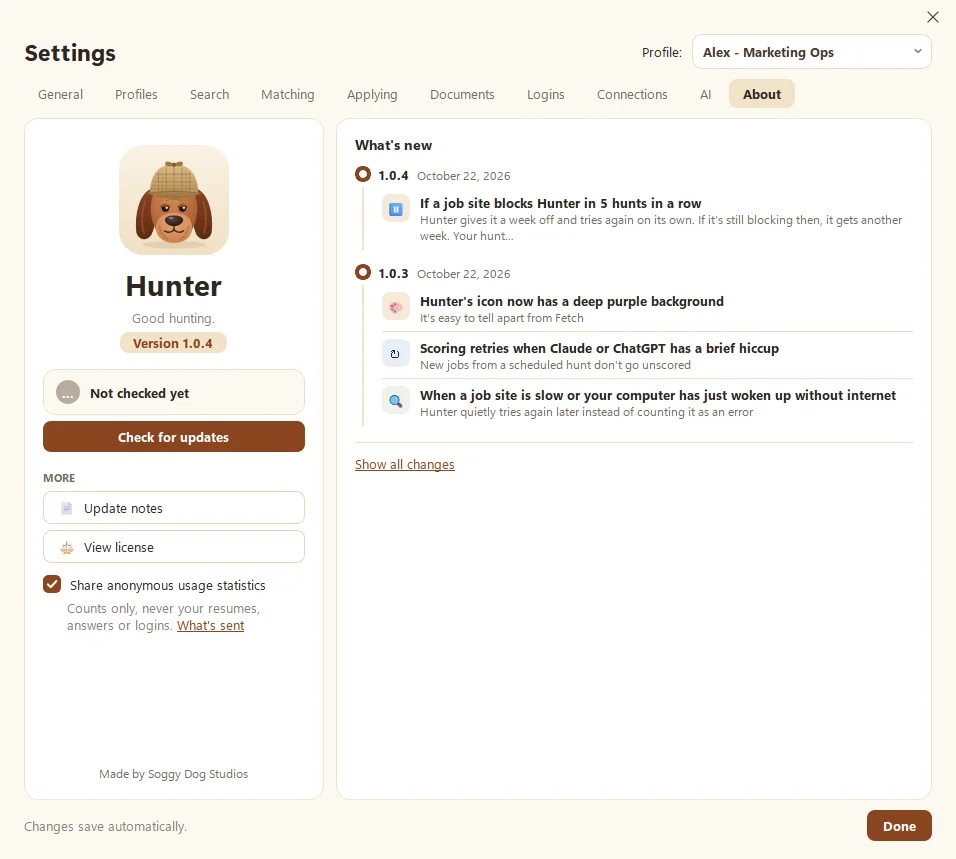
Task: Click the Hunter dog app icon
Action: 174,200
